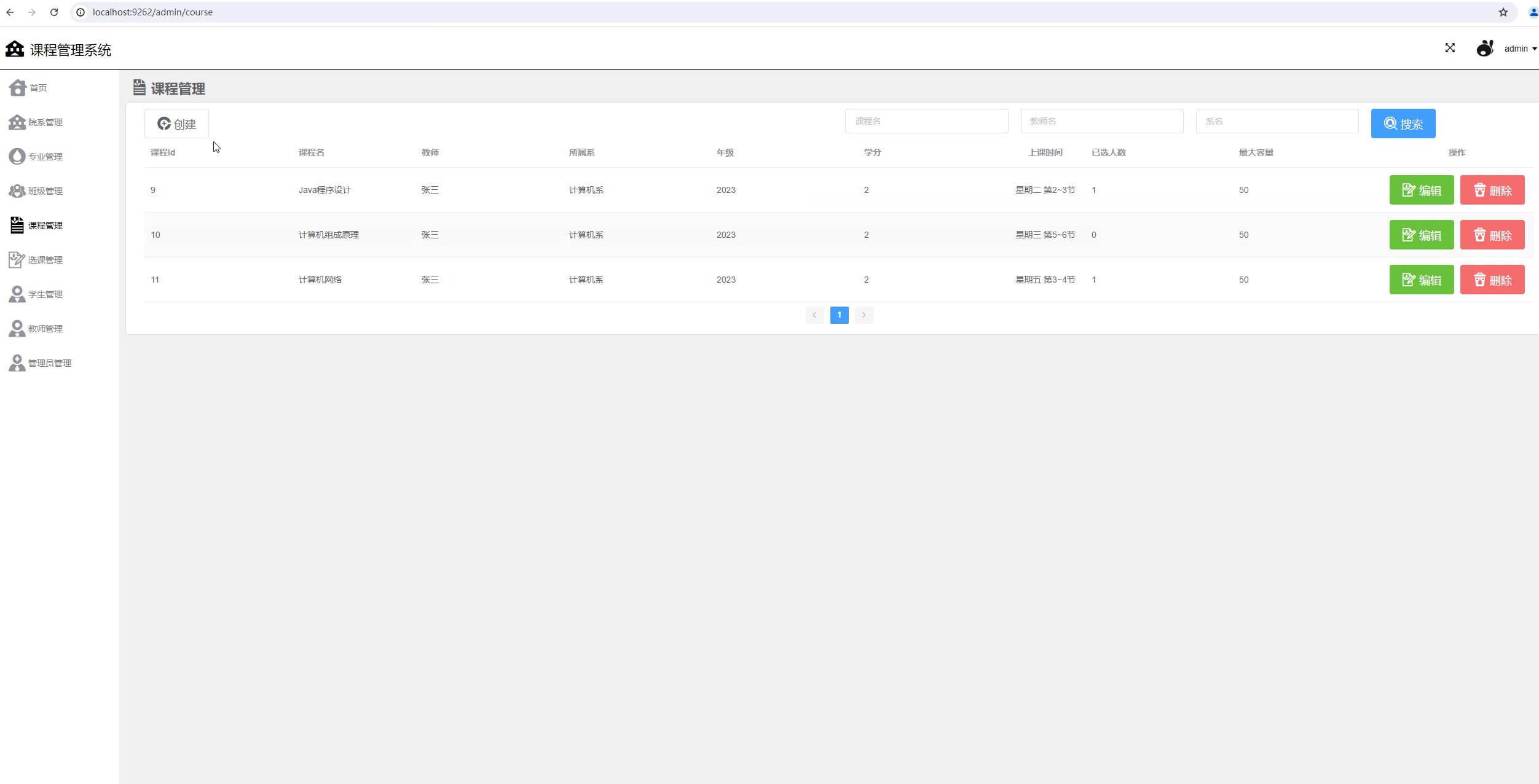Click the 课程Id column header
This screenshot has height=784, width=1539.
pos(163,152)
